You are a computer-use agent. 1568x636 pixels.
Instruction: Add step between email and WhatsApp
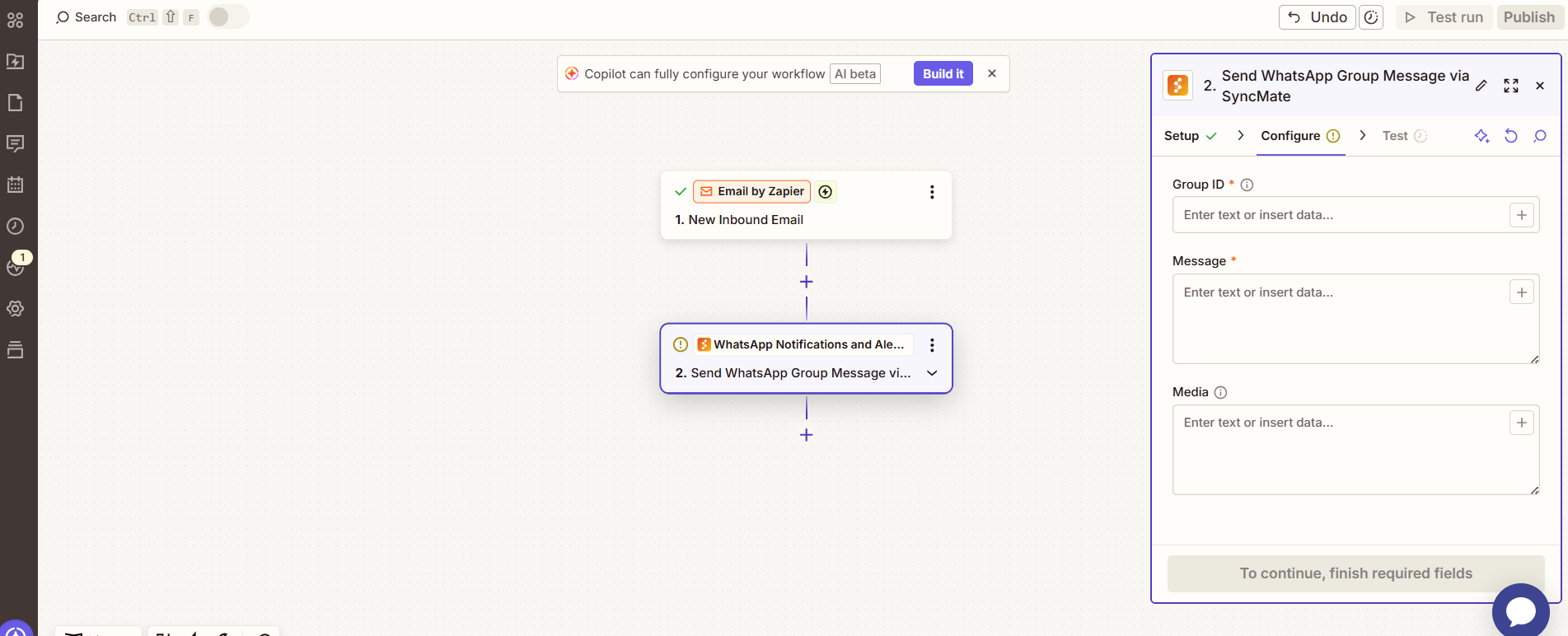point(806,282)
